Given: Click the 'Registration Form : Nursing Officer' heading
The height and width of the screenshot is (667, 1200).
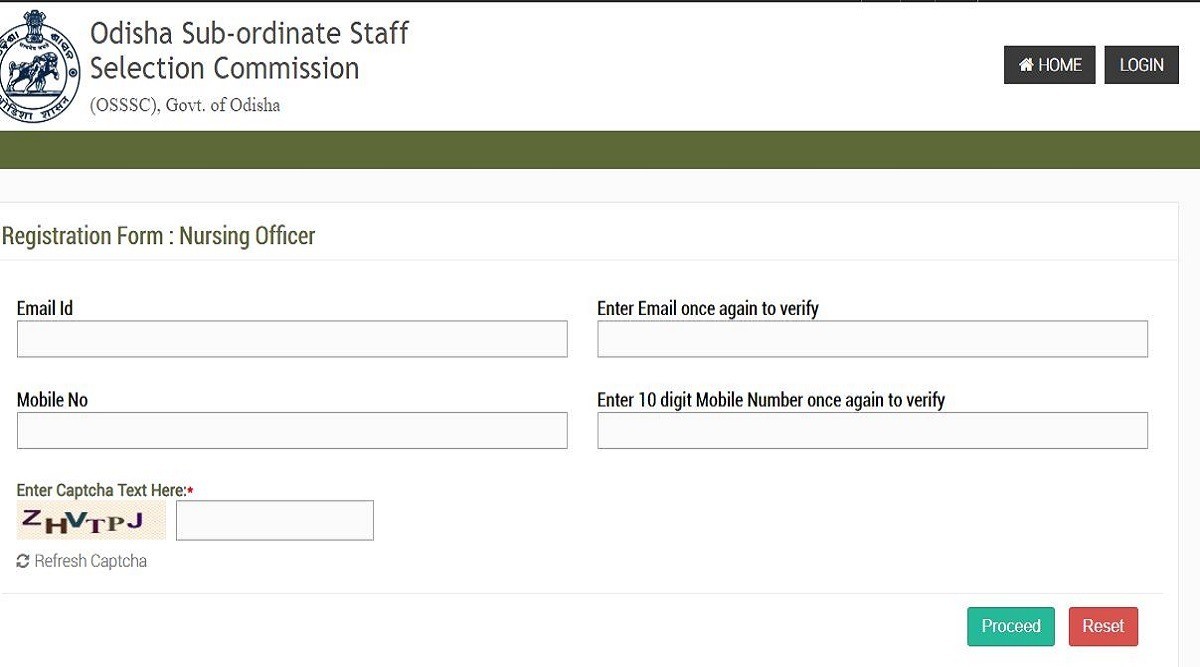Looking at the screenshot, I should tap(159, 236).
